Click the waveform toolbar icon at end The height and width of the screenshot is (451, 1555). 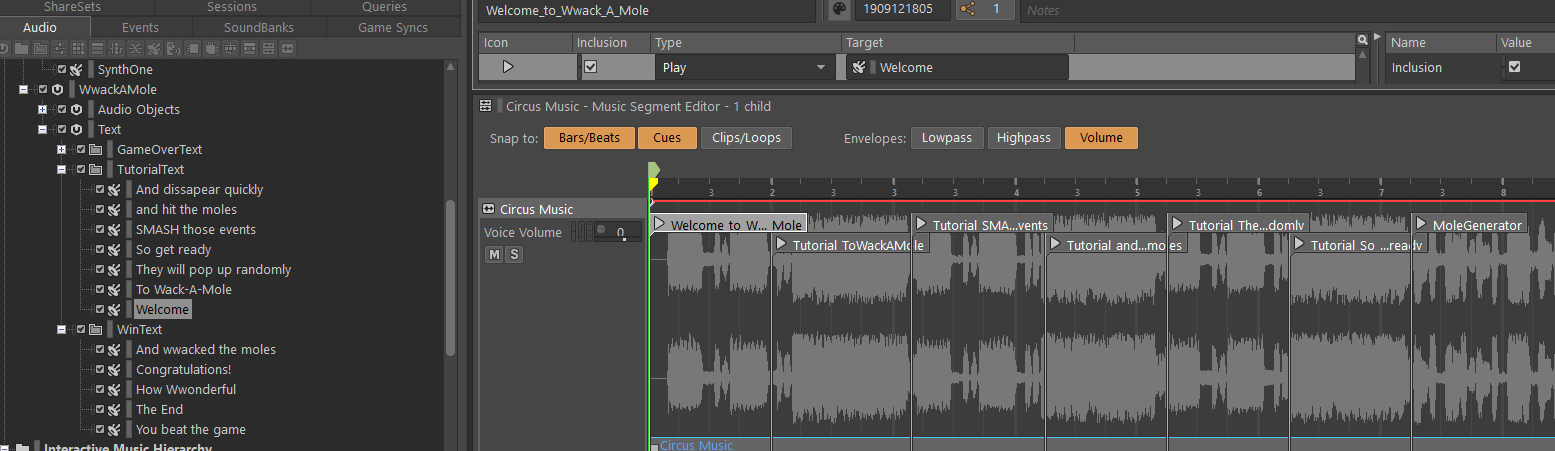tap(288, 48)
